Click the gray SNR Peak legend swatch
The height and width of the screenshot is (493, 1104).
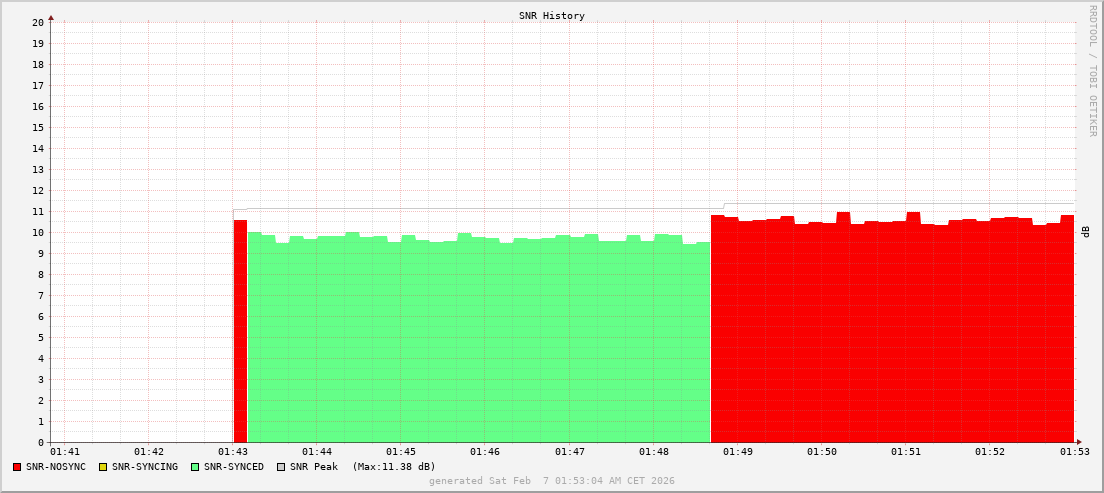pyautogui.click(x=281, y=467)
